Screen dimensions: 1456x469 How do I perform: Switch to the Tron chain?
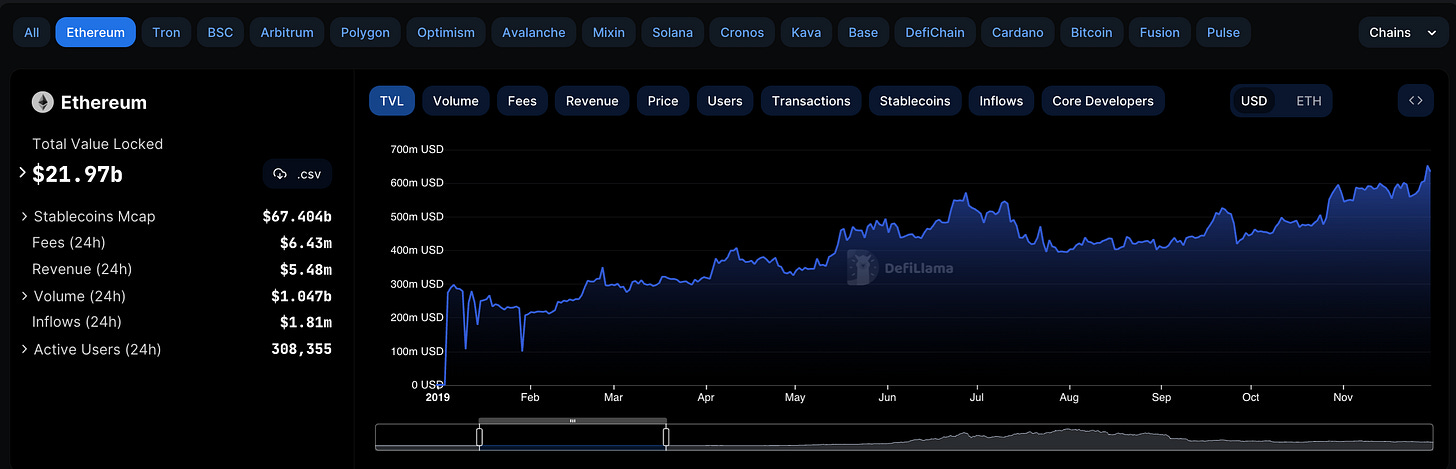tap(167, 32)
